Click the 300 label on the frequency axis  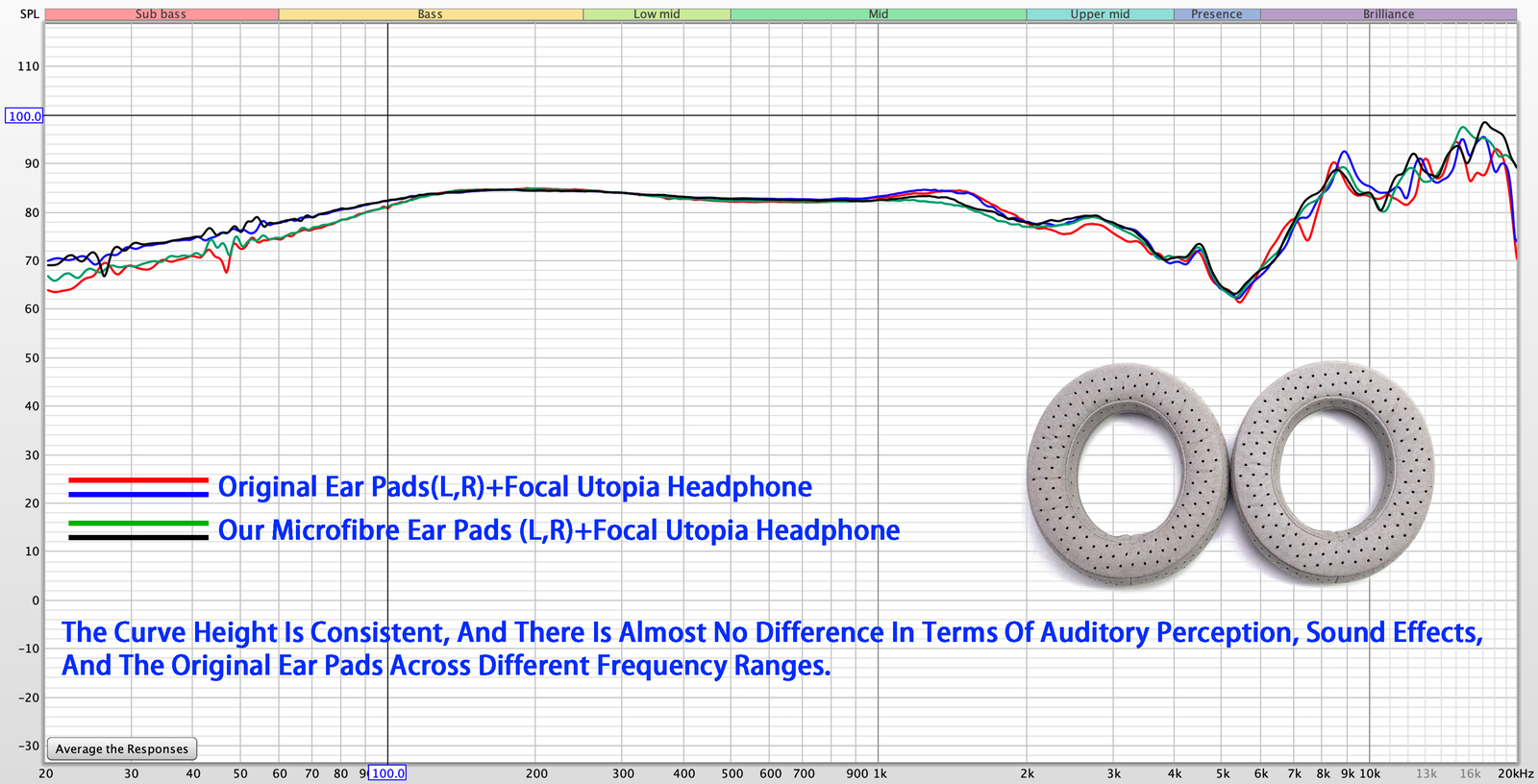coord(623,773)
